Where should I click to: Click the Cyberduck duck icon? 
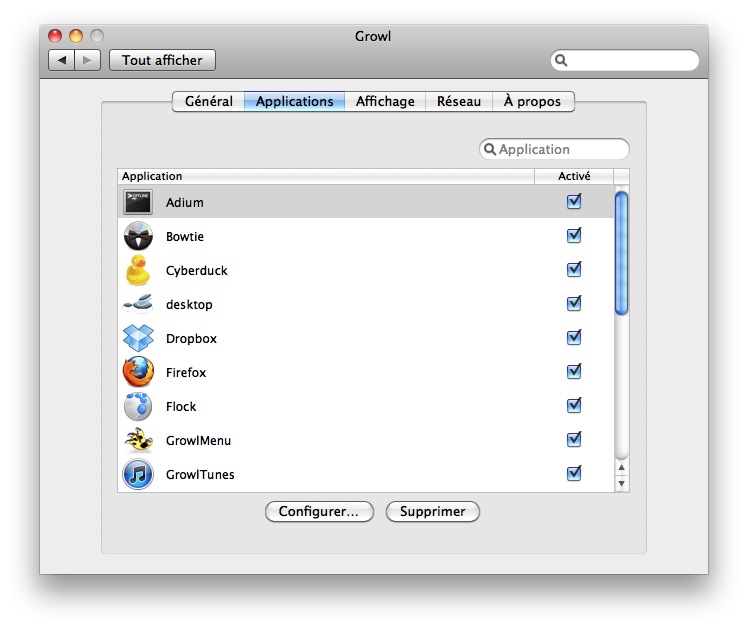(x=138, y=270)
